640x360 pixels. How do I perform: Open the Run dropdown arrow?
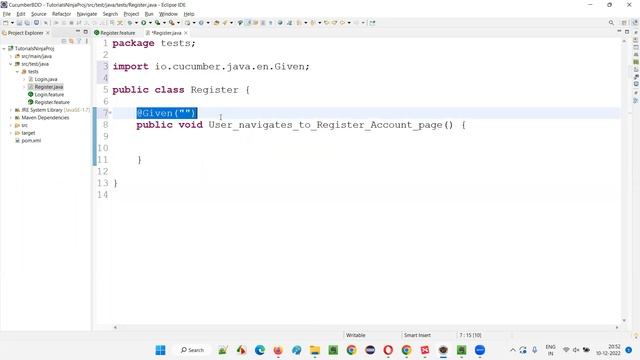(x=150, y=23)
